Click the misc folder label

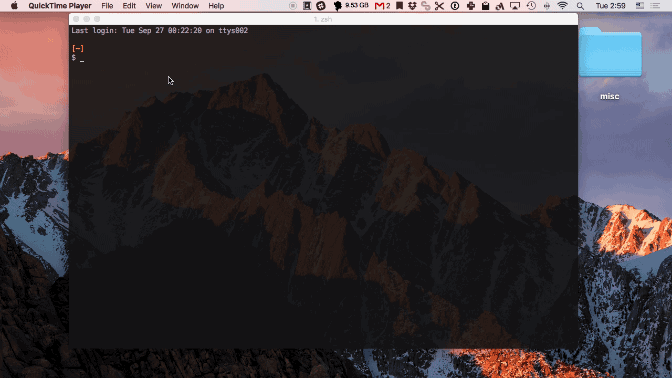tap(609, 96)
